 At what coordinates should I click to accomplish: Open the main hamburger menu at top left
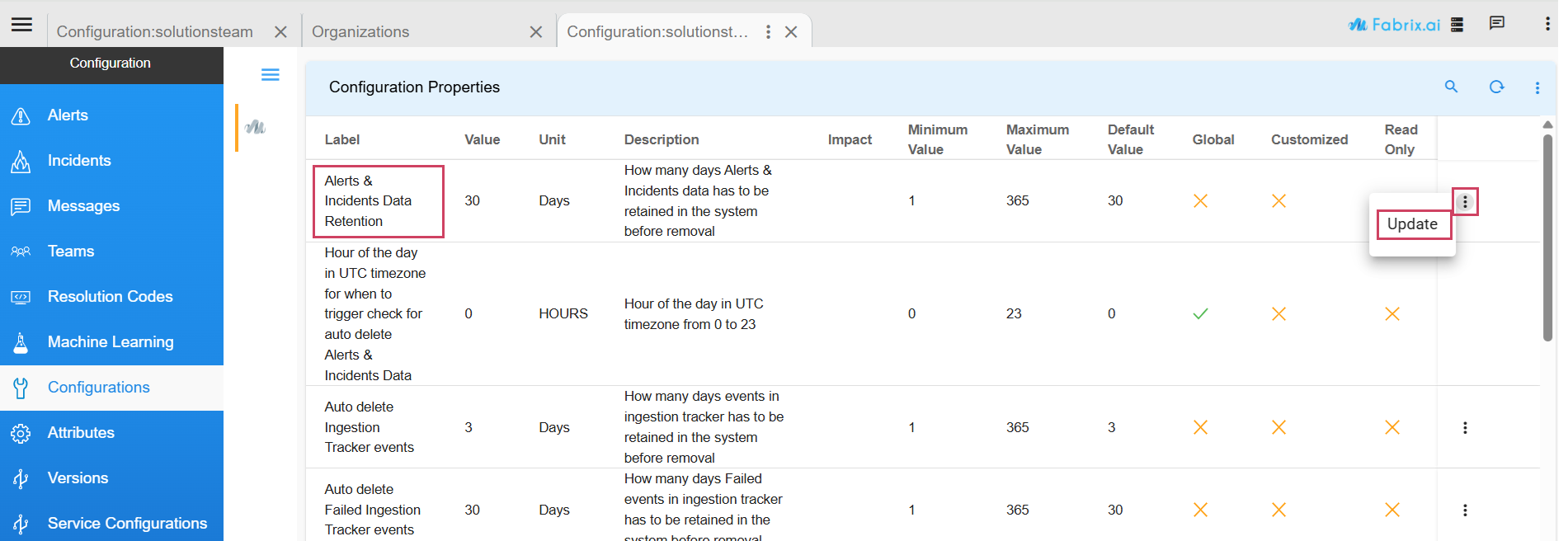[x=22, y=25]
